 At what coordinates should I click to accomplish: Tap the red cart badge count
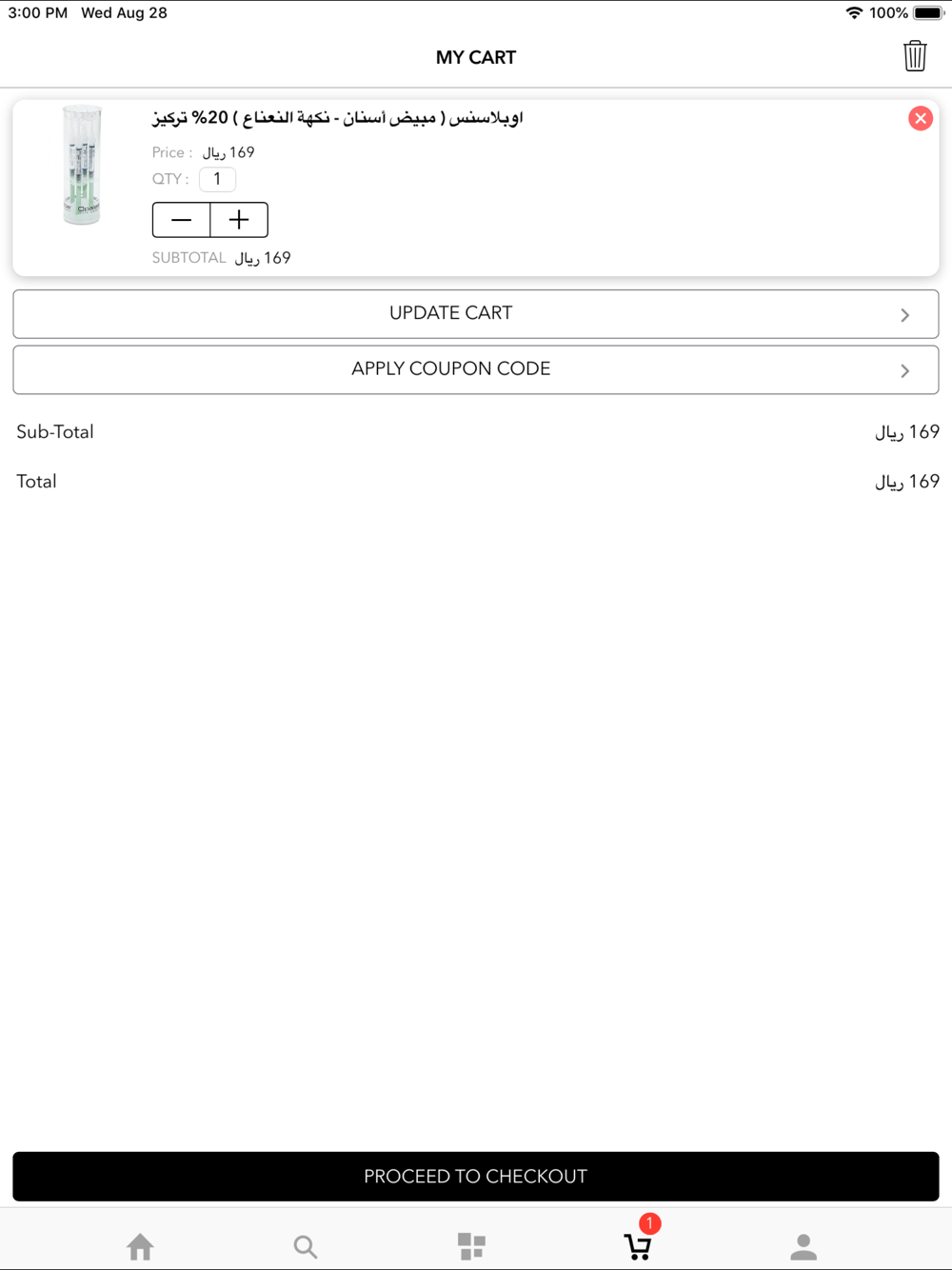tap(649, 1223)
